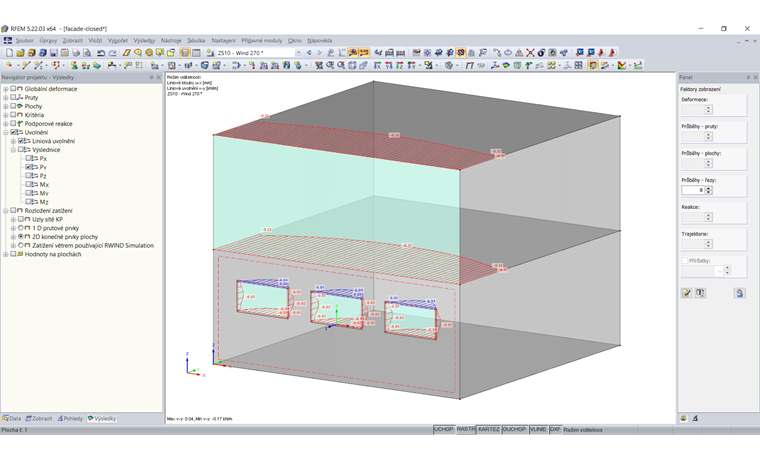
Task: Select the 1 D prutové prvky radio button
Action: [21, 228]
